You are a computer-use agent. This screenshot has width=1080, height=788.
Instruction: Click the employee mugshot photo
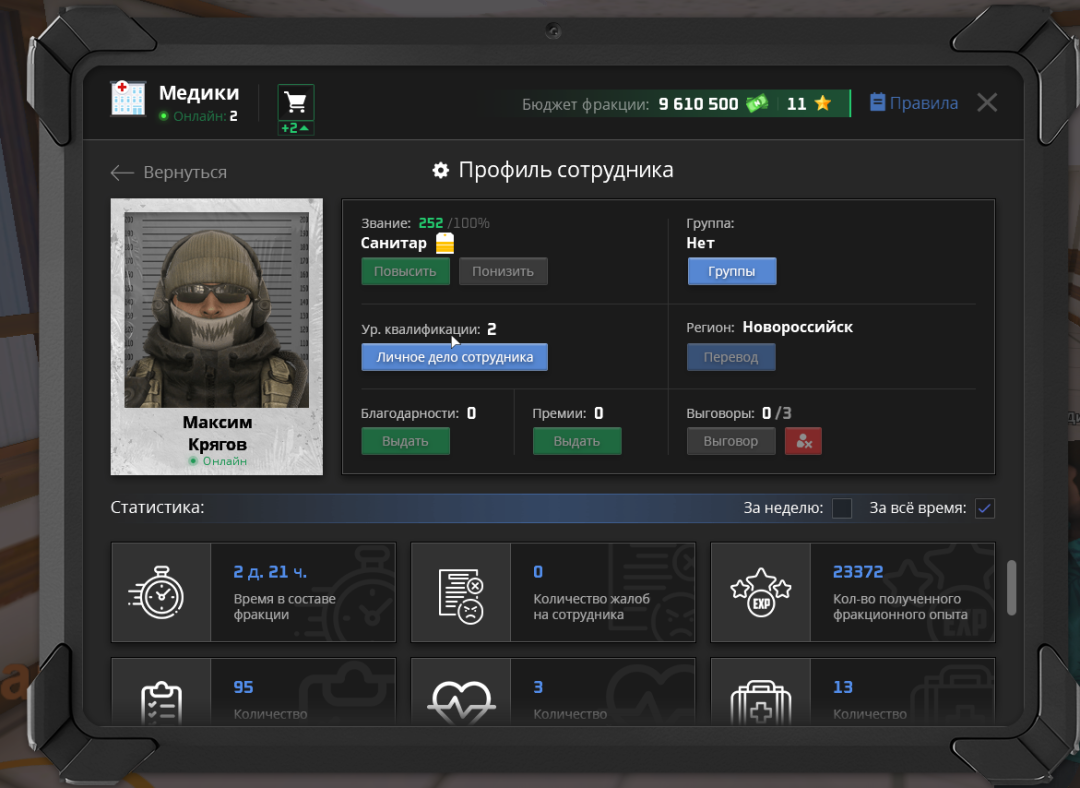pos(216,310)
